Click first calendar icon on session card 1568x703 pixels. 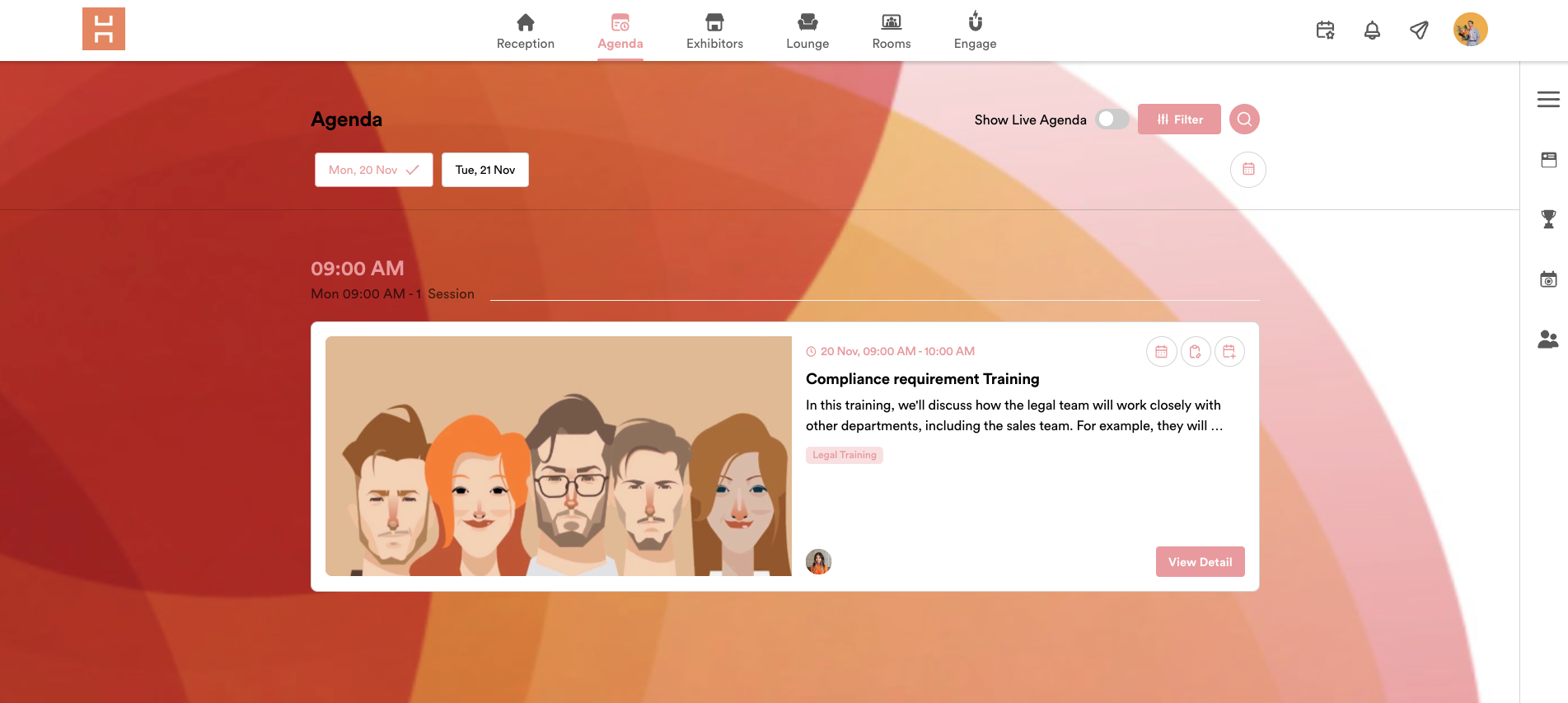pos(1161,352)
